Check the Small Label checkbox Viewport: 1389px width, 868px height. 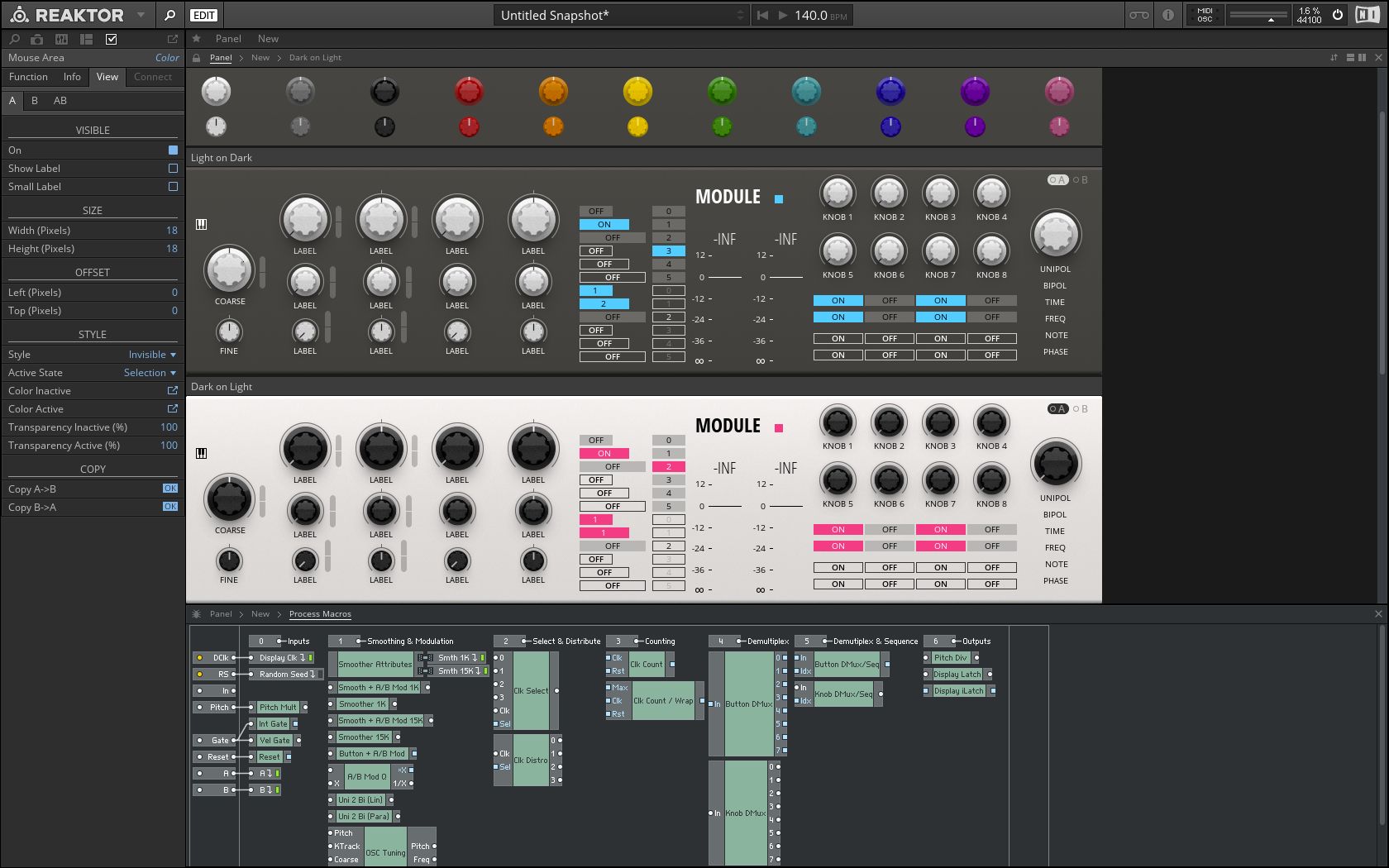pyautogui.click(x=173, y=187)
